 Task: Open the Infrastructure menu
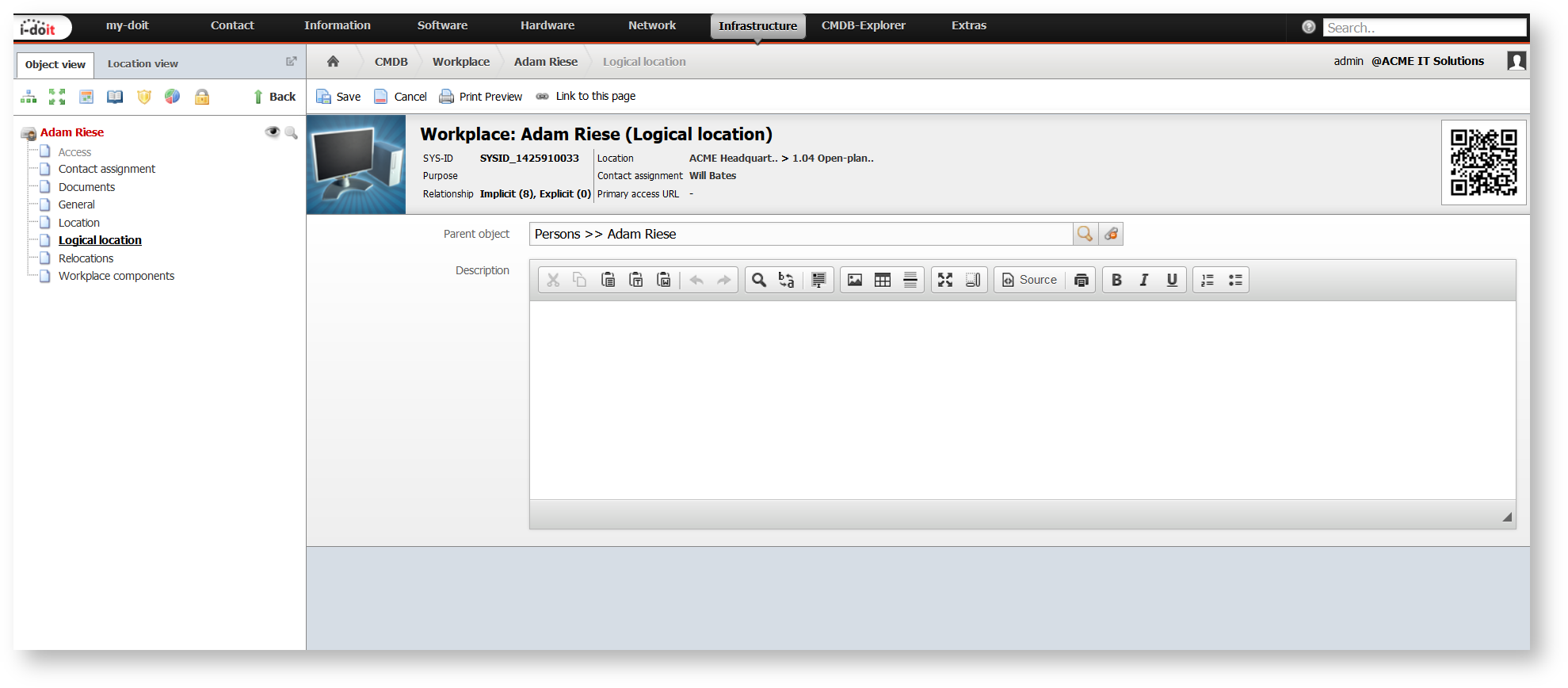pos(757,26)
